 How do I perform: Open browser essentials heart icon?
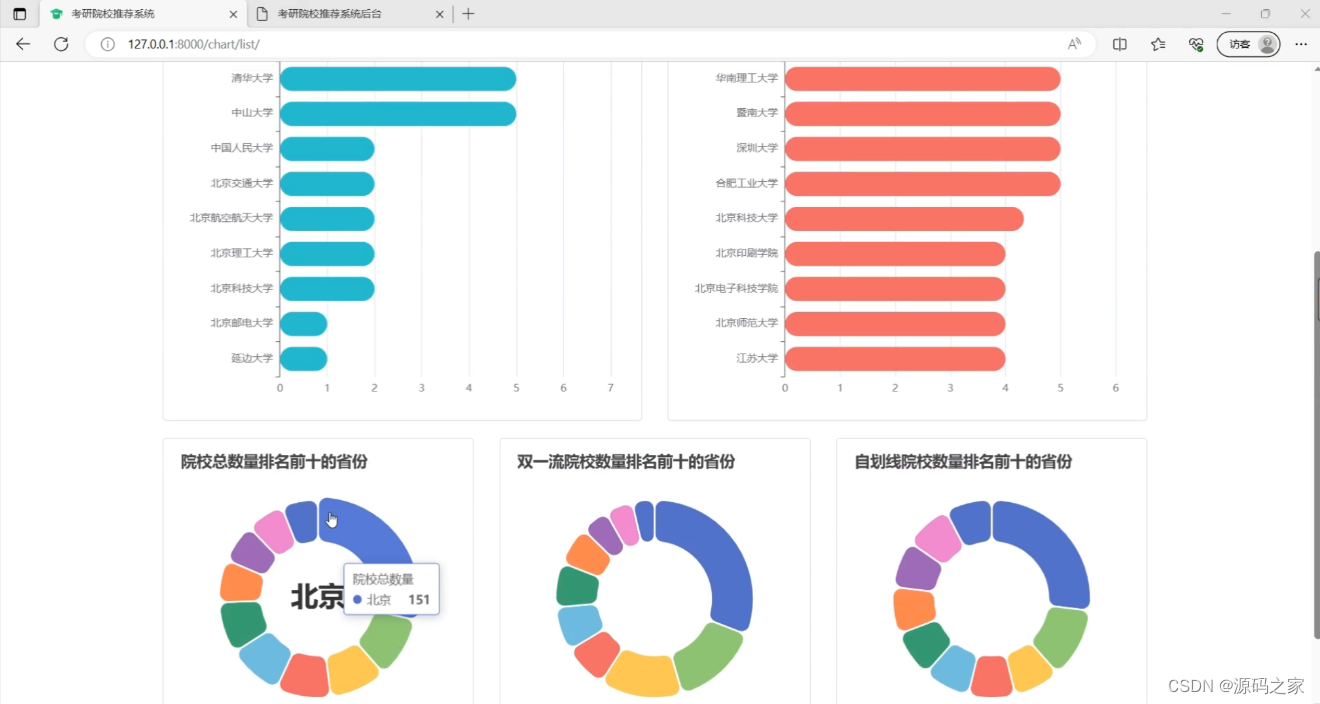[x=1195, y=44]
